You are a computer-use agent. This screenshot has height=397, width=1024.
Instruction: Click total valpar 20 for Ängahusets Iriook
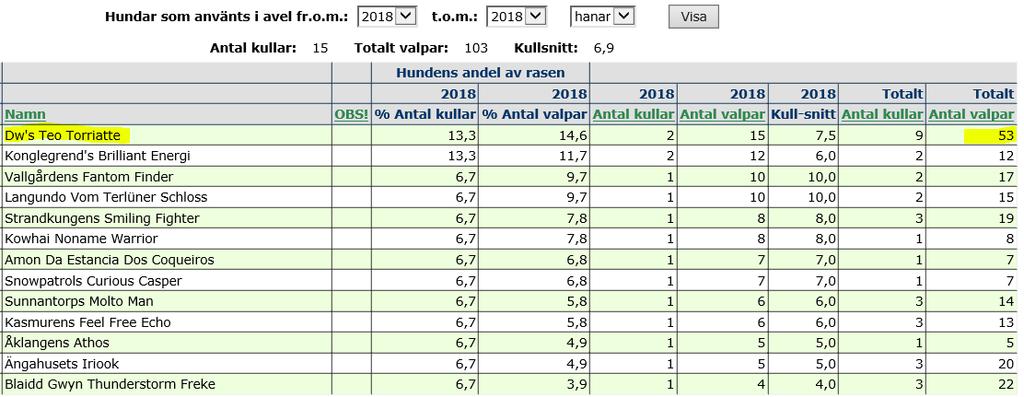pos(1005,364)
